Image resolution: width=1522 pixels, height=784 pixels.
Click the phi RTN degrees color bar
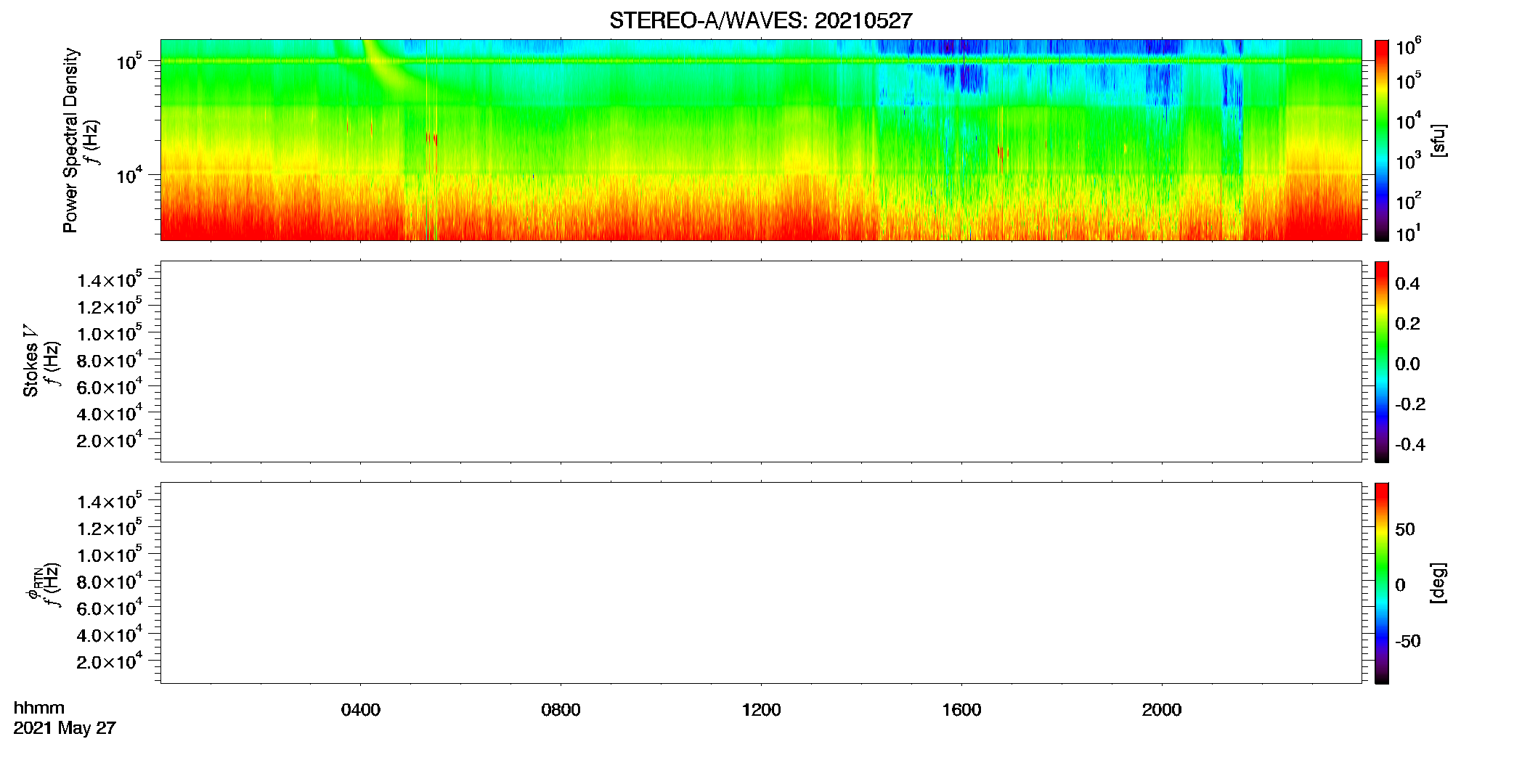tap(1381, 583)
